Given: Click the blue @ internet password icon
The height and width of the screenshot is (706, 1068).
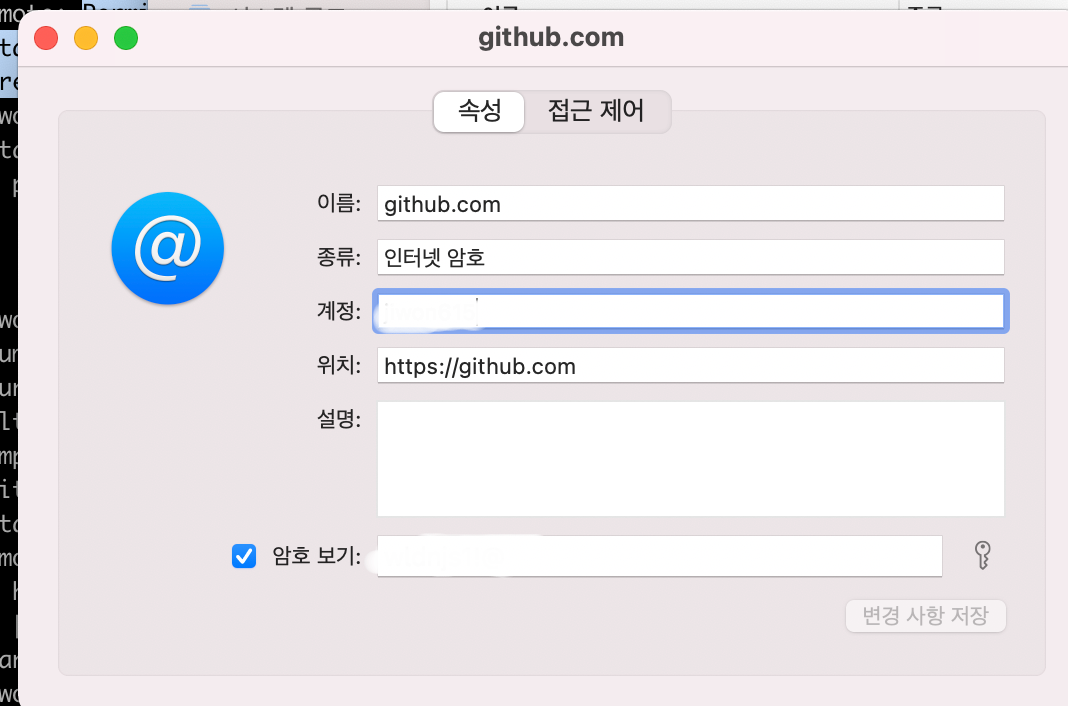Looking at the screenshot, I should tap(168, 248).
